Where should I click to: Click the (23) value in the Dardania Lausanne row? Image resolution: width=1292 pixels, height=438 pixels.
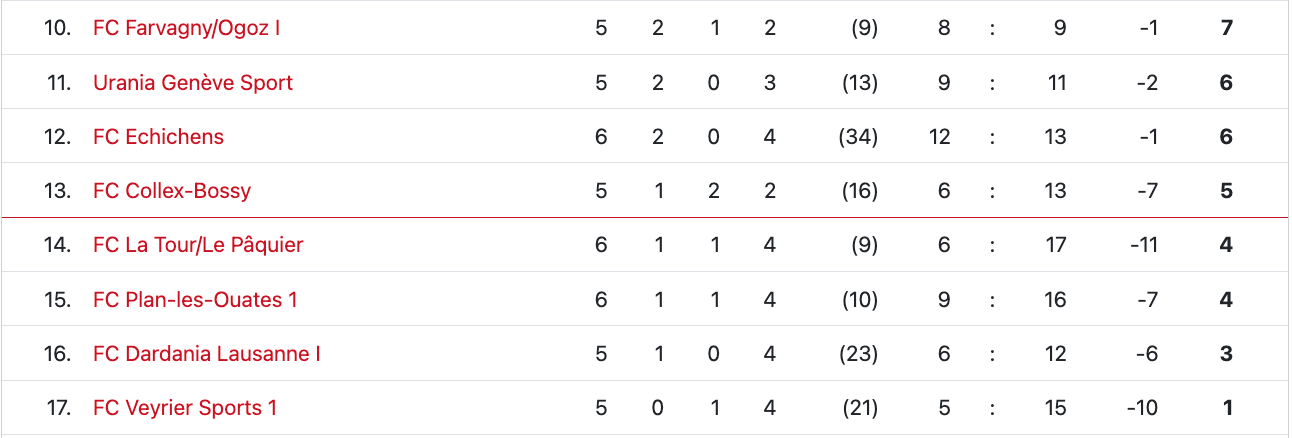pos(857,354)
